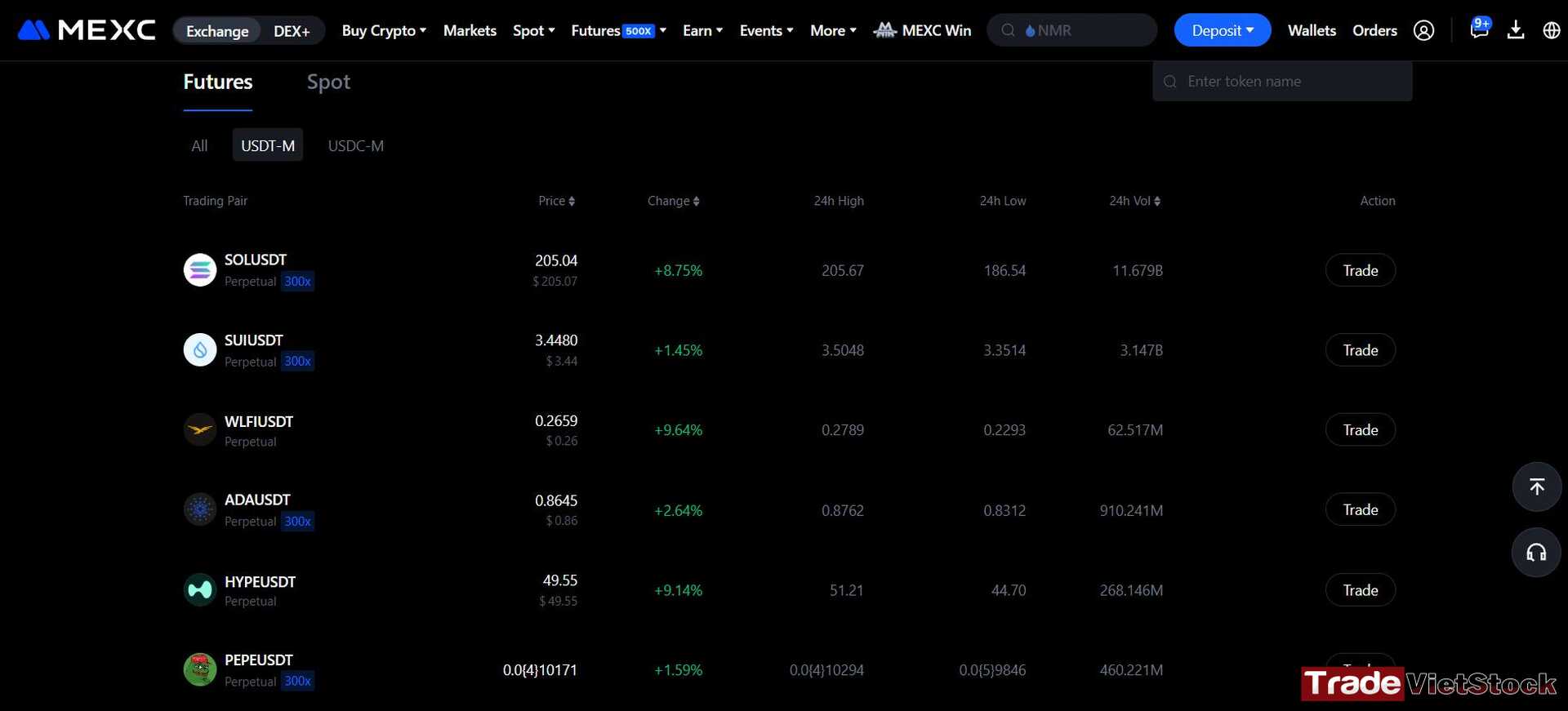Click the MEXC Win icon
This screenshot has height=711, width=1568.
tap(885, 30)
